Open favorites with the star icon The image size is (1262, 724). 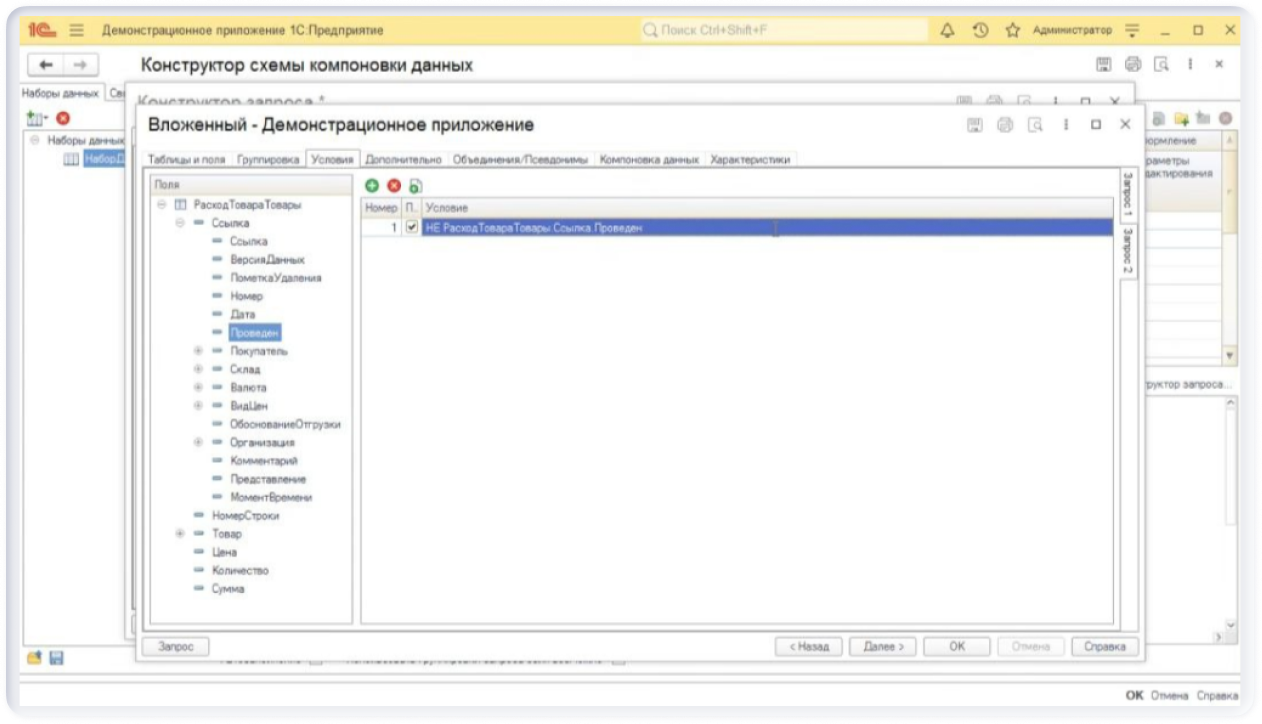pos(1012,31)
